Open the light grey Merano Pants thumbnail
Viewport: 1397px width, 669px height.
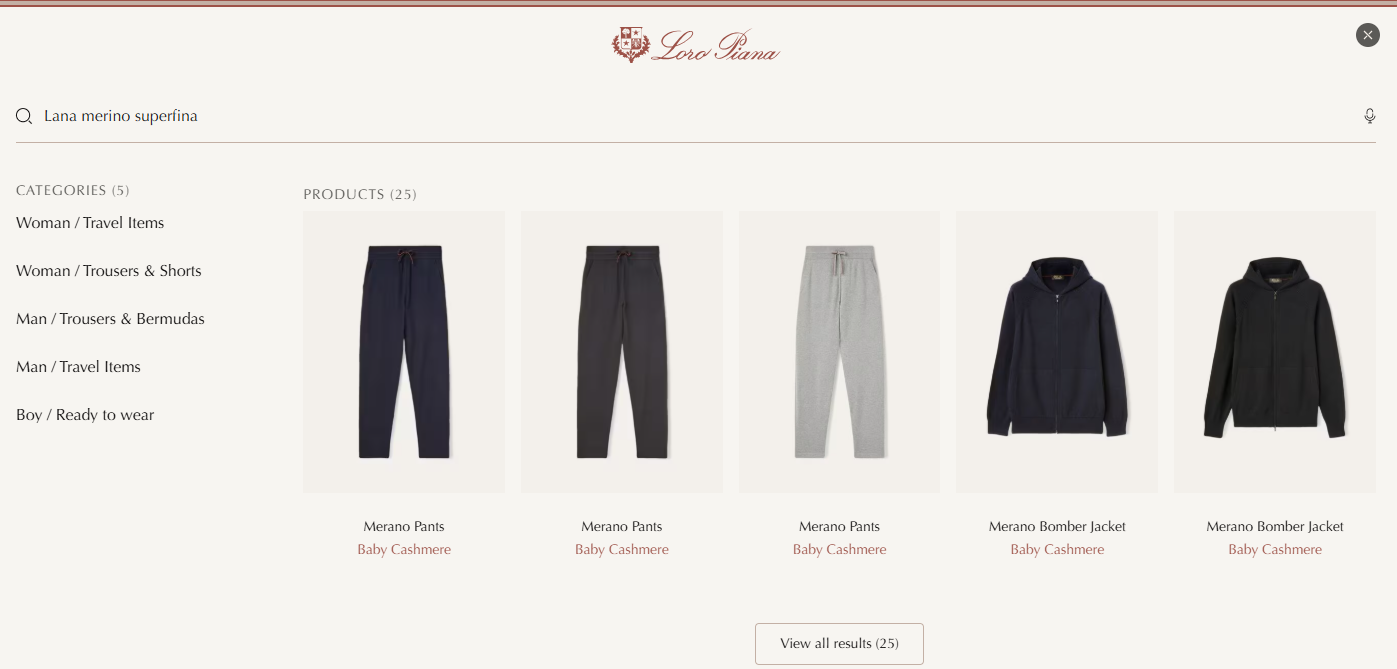pos(839,352)
